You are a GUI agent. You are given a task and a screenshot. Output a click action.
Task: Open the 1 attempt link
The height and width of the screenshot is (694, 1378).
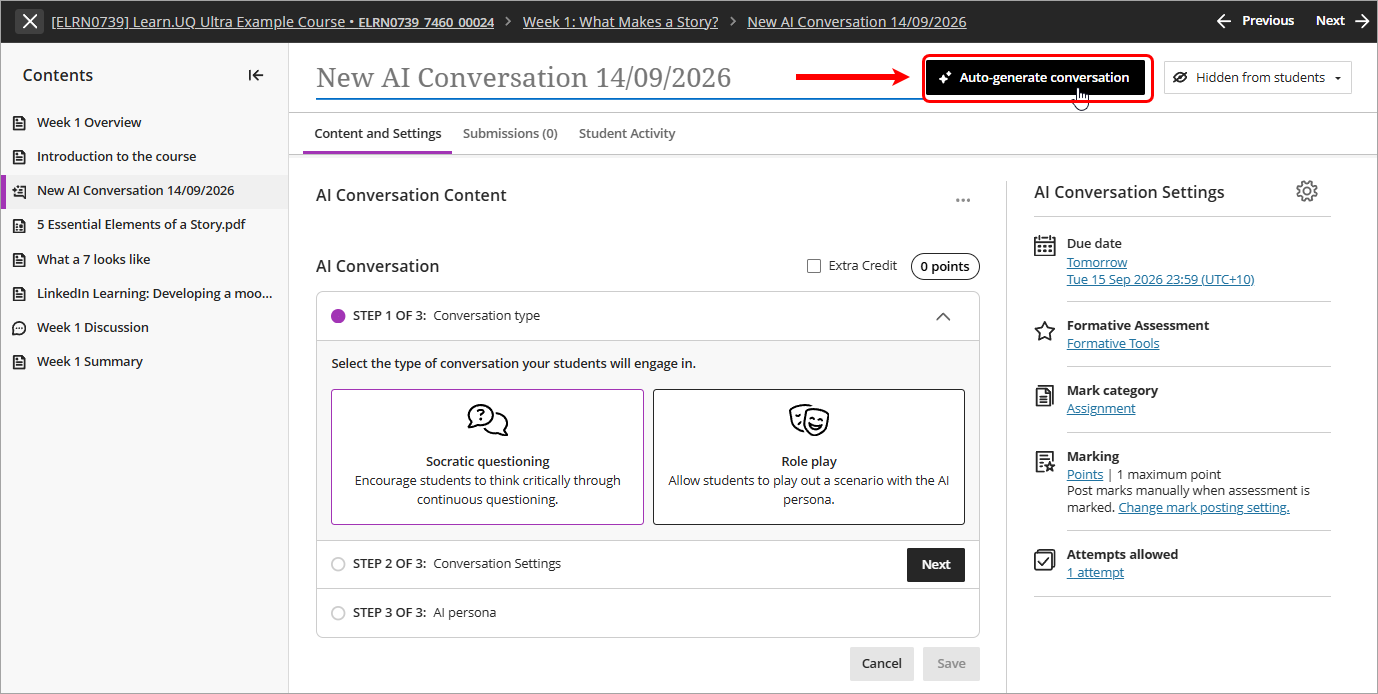[x=1095, y=573]
